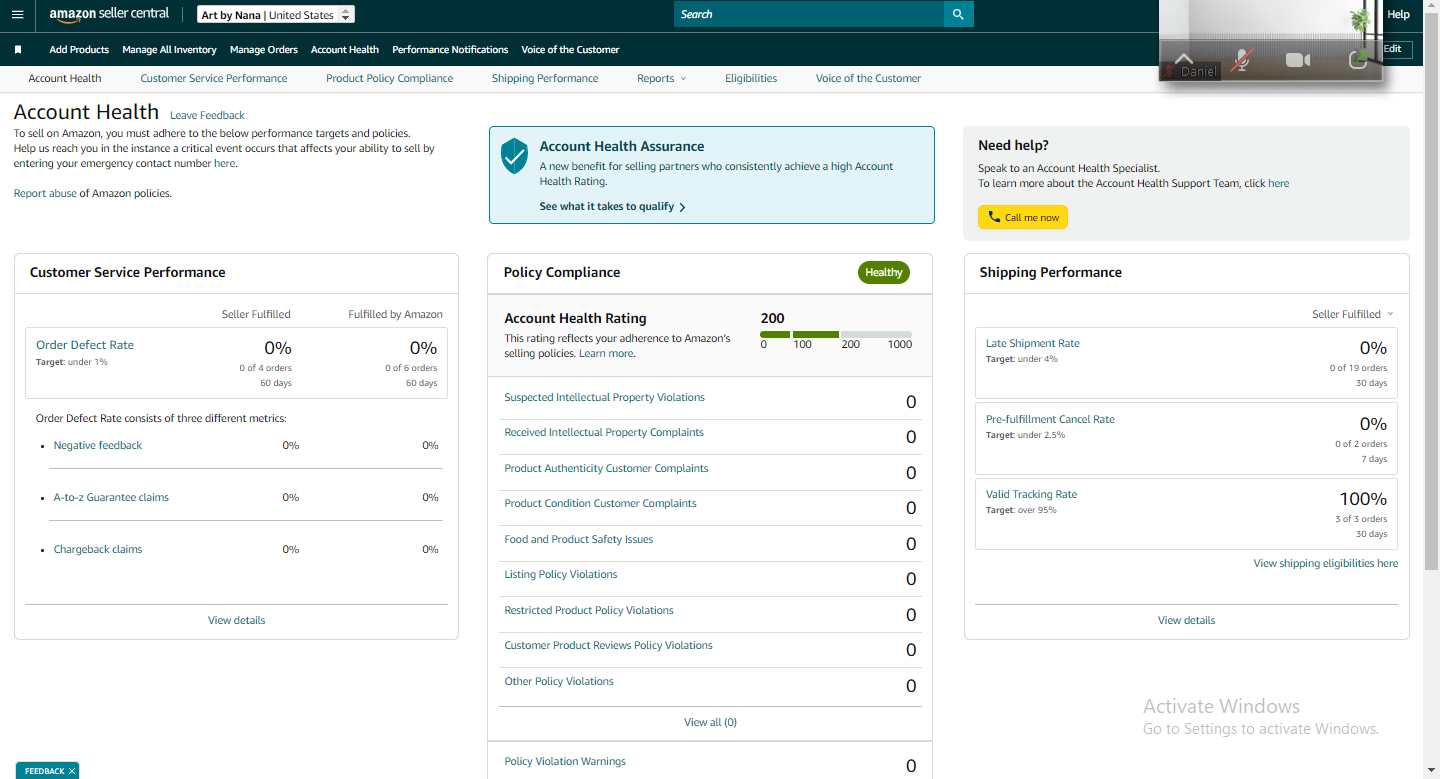The width and height of the screenshot is (1440, 779).
Task: Unmute the microphone in the video call overlay
Action: (x=1241, y=60)
